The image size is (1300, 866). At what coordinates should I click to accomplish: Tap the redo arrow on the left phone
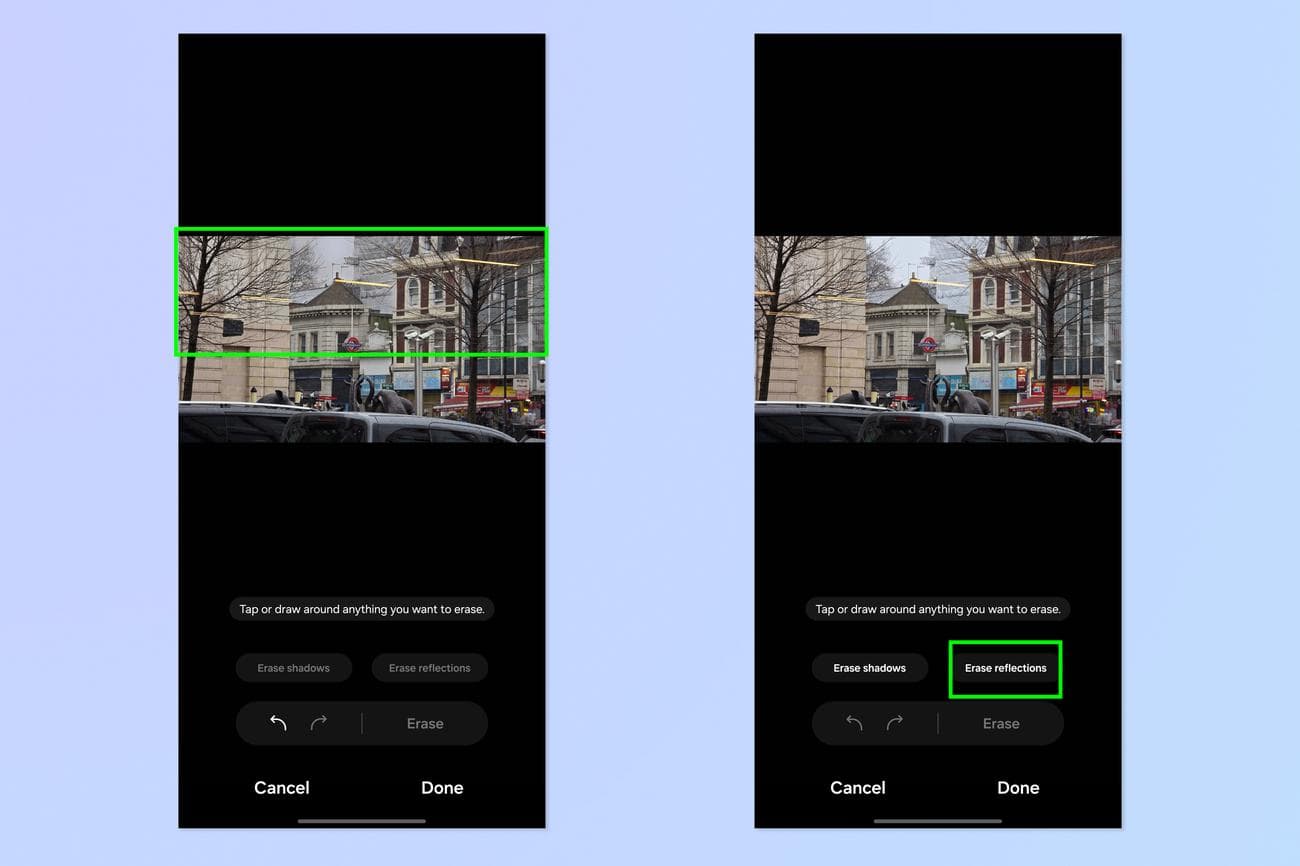tap(319, 723)
